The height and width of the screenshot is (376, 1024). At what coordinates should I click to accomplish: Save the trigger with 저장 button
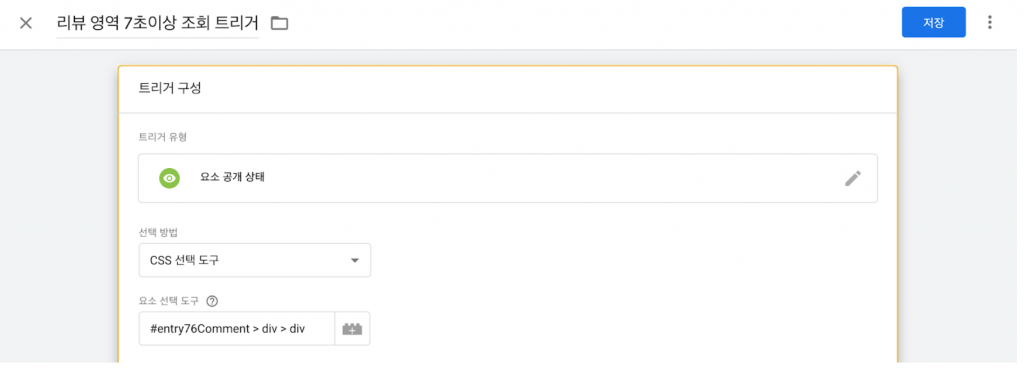tap(933, 23)
